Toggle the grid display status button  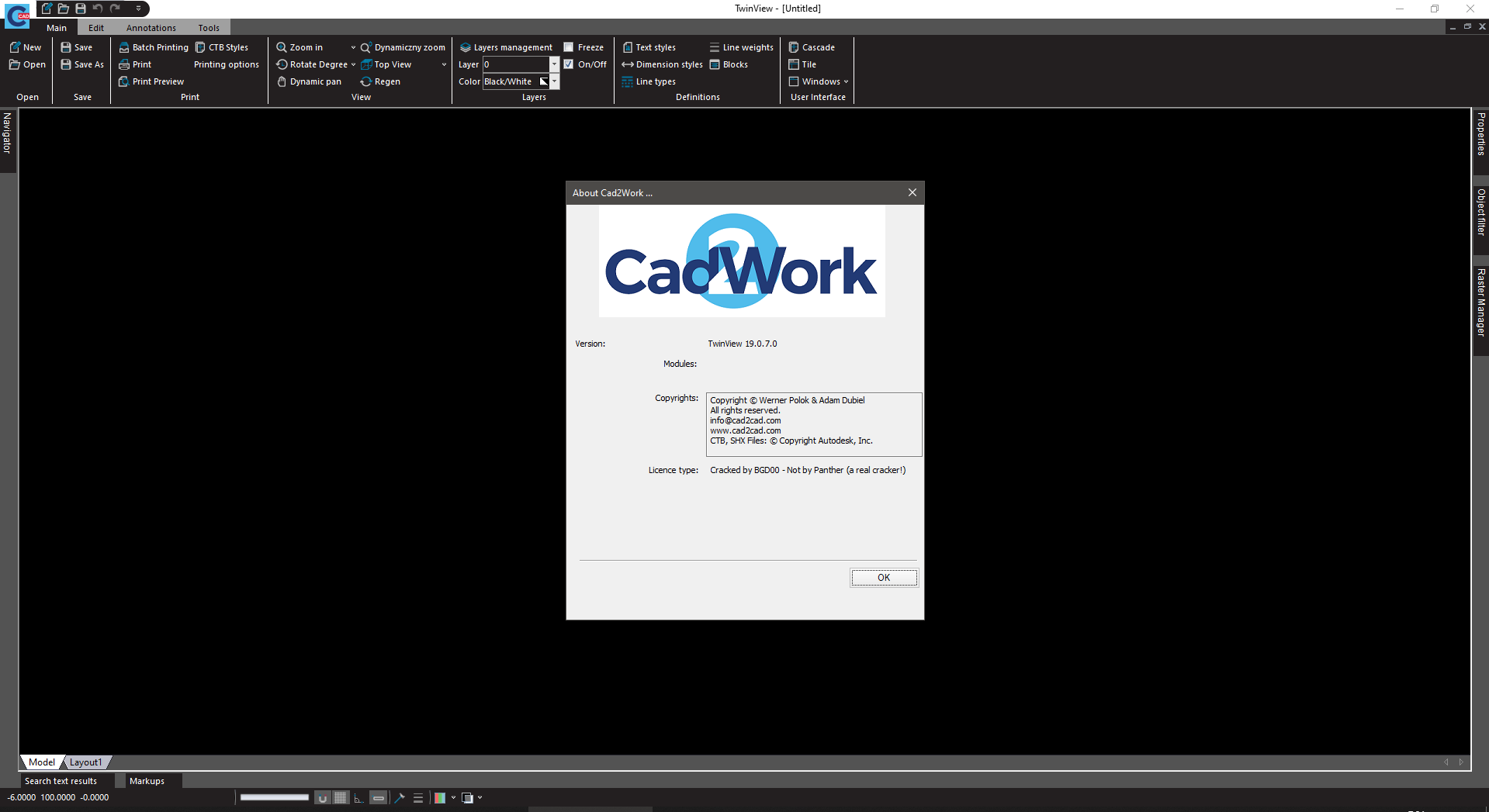(x=341, y=797)
